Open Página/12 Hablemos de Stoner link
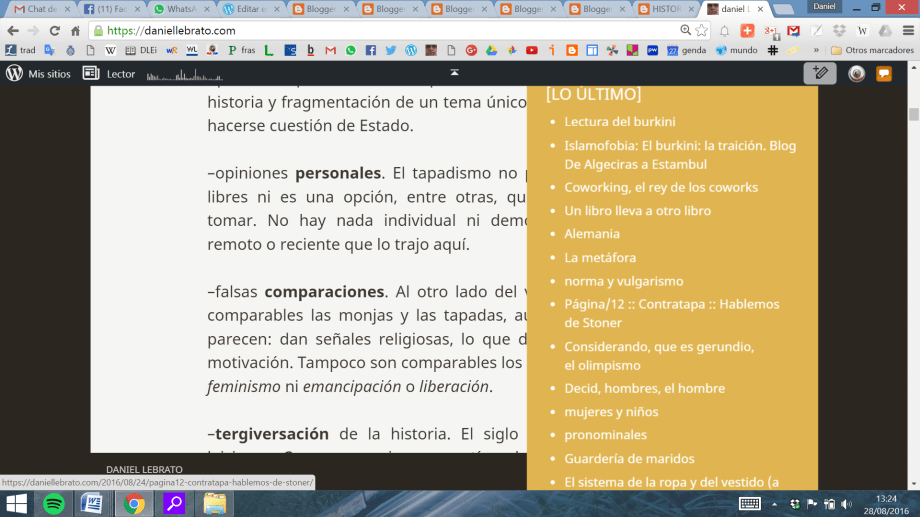The height and width of the screenshot is (517, 920). [x=672, y=313]
